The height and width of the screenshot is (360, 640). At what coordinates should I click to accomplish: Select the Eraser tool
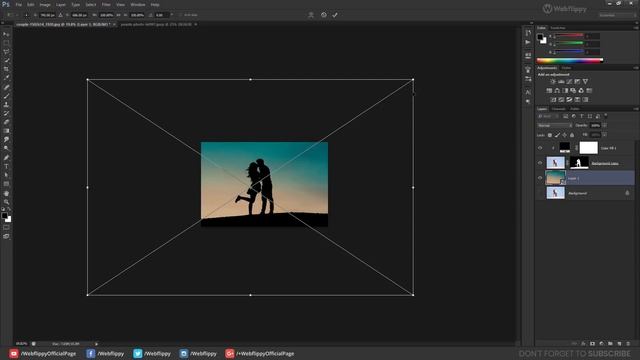[6, 122]
